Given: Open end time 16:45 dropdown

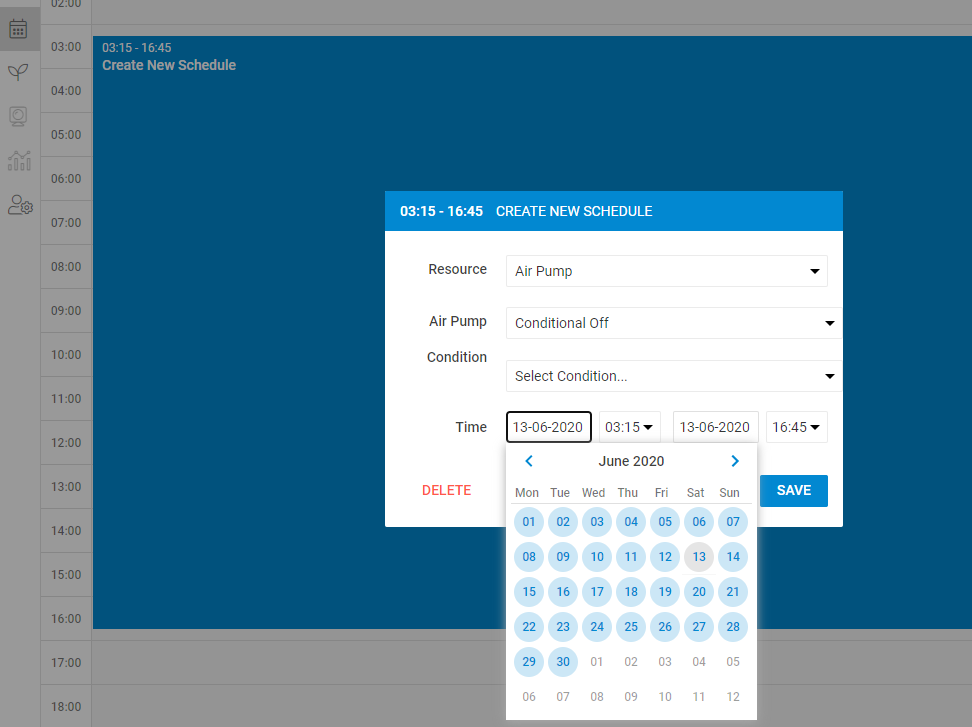Looking at the screenshot, I should point(796,427).
